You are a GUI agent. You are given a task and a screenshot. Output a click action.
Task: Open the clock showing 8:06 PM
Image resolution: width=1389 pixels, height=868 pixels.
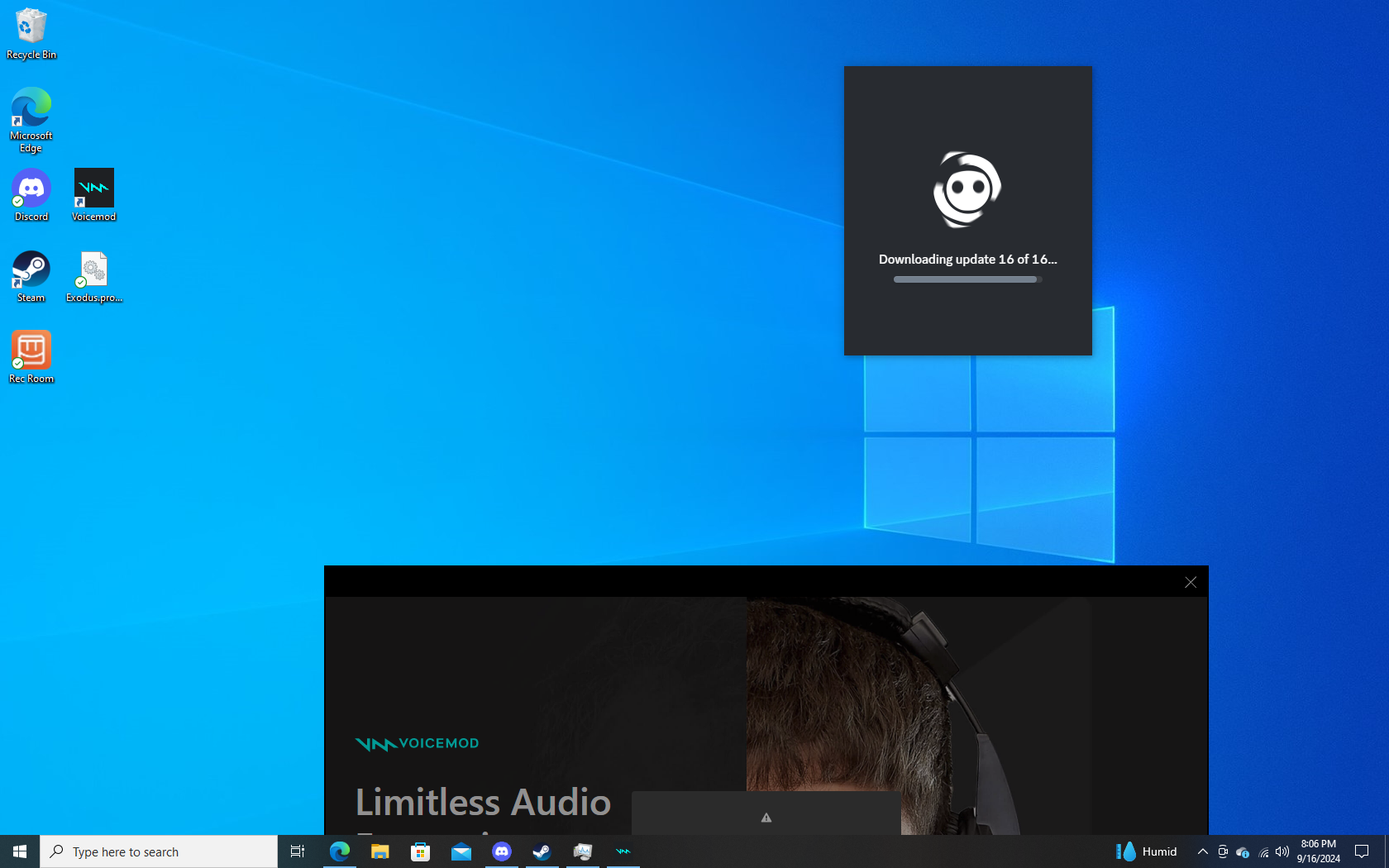pyautogui.click(x=1318, y=851)
